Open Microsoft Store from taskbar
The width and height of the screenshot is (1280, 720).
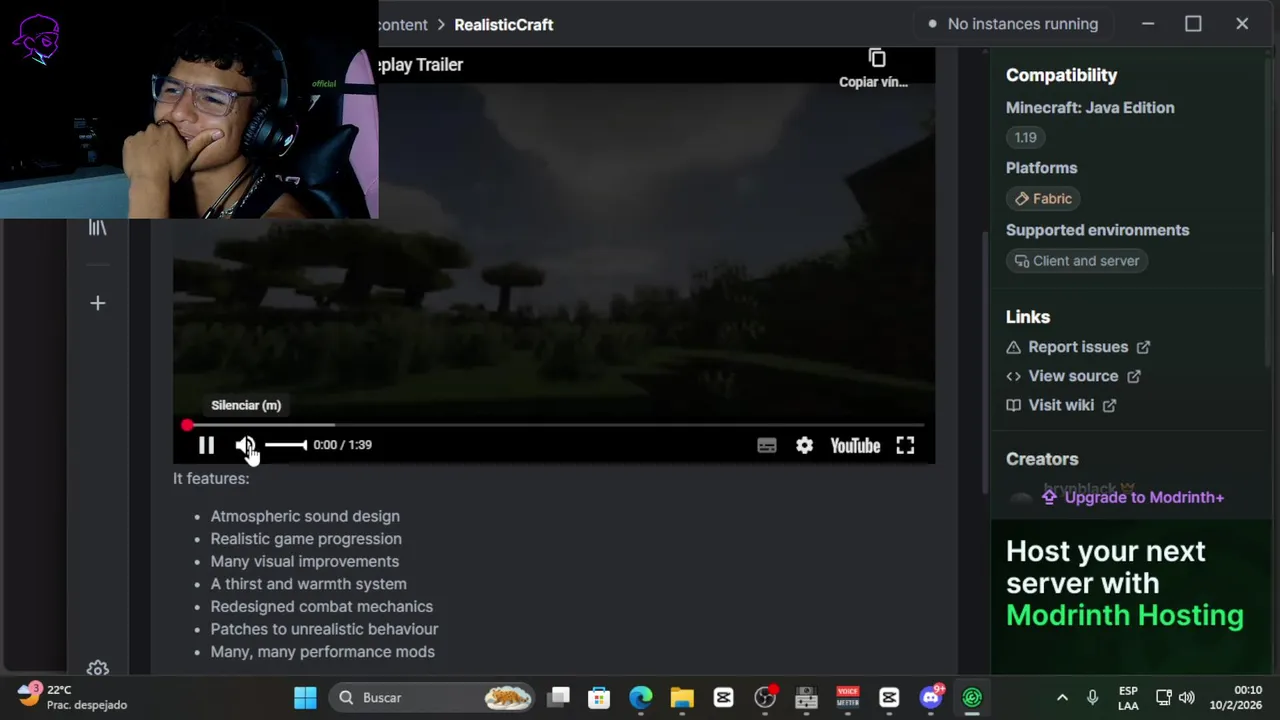pos(599,697)
